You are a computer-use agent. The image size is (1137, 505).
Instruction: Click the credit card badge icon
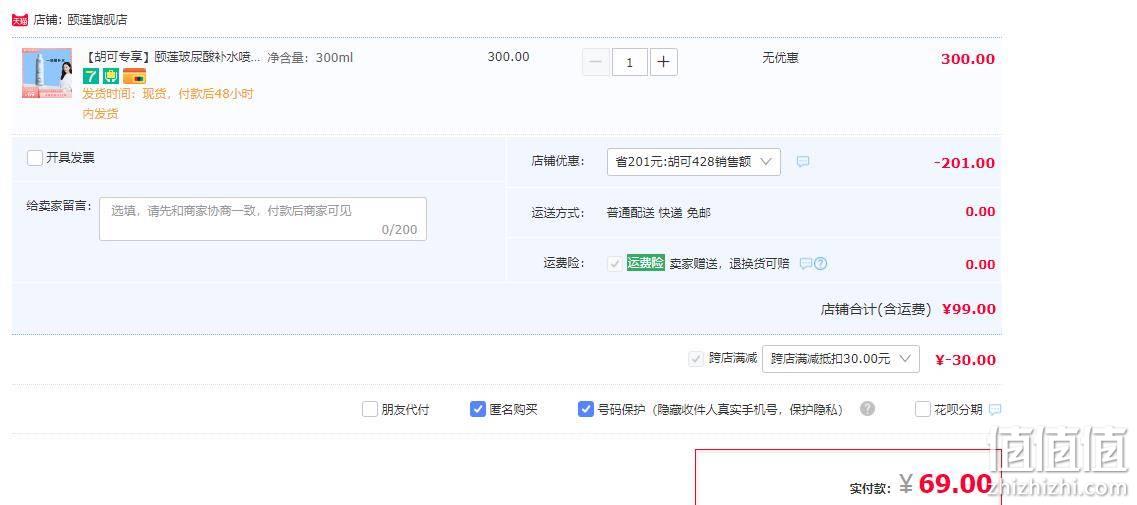[x=135, y=75]
